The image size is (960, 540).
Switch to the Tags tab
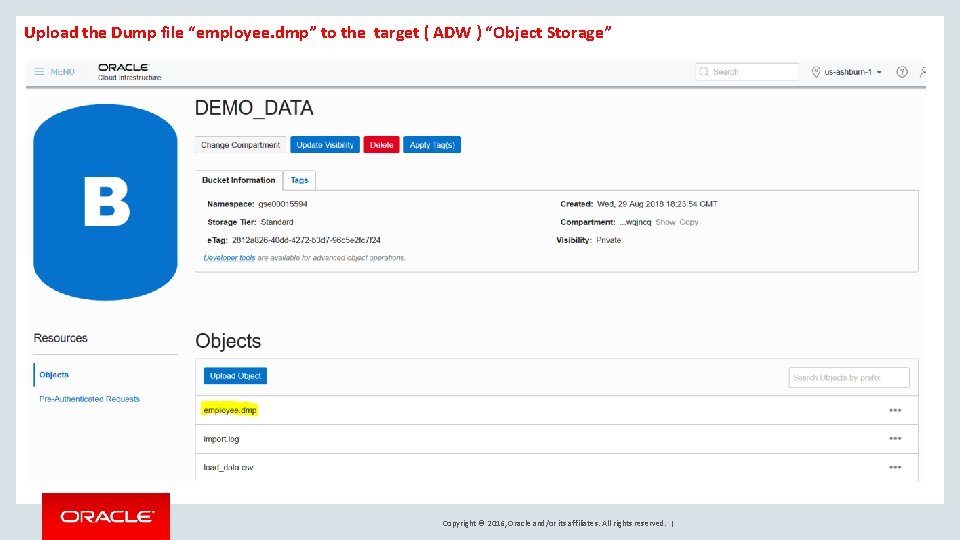coord(299,180)
